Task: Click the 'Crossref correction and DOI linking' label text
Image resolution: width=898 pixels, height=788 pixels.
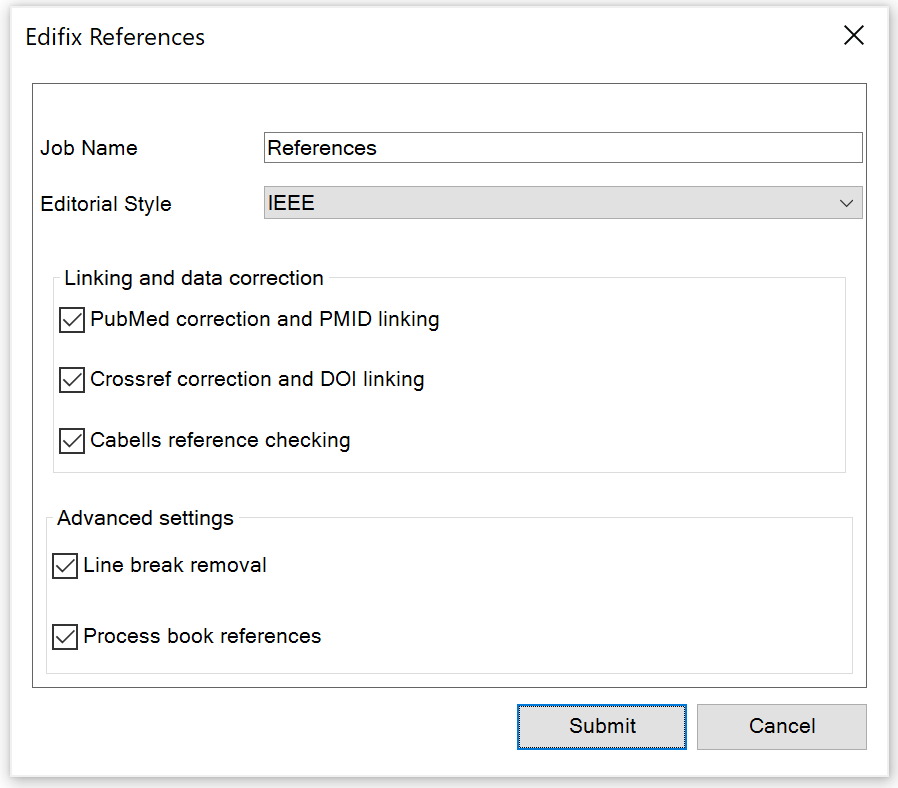Action: tap(257, 380)
